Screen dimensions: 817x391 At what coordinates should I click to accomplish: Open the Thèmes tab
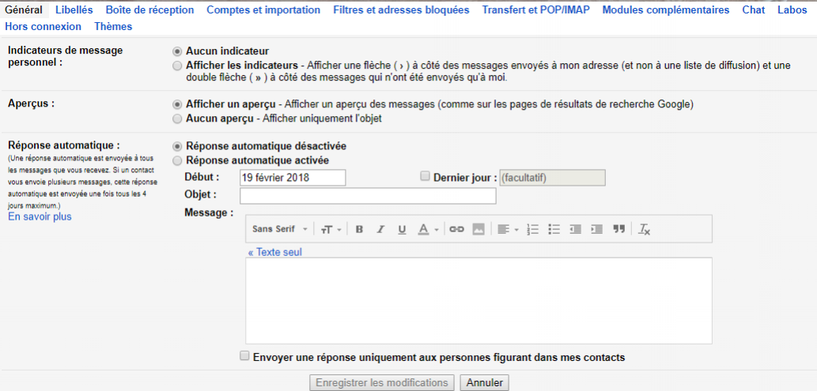tap(113, 27)
